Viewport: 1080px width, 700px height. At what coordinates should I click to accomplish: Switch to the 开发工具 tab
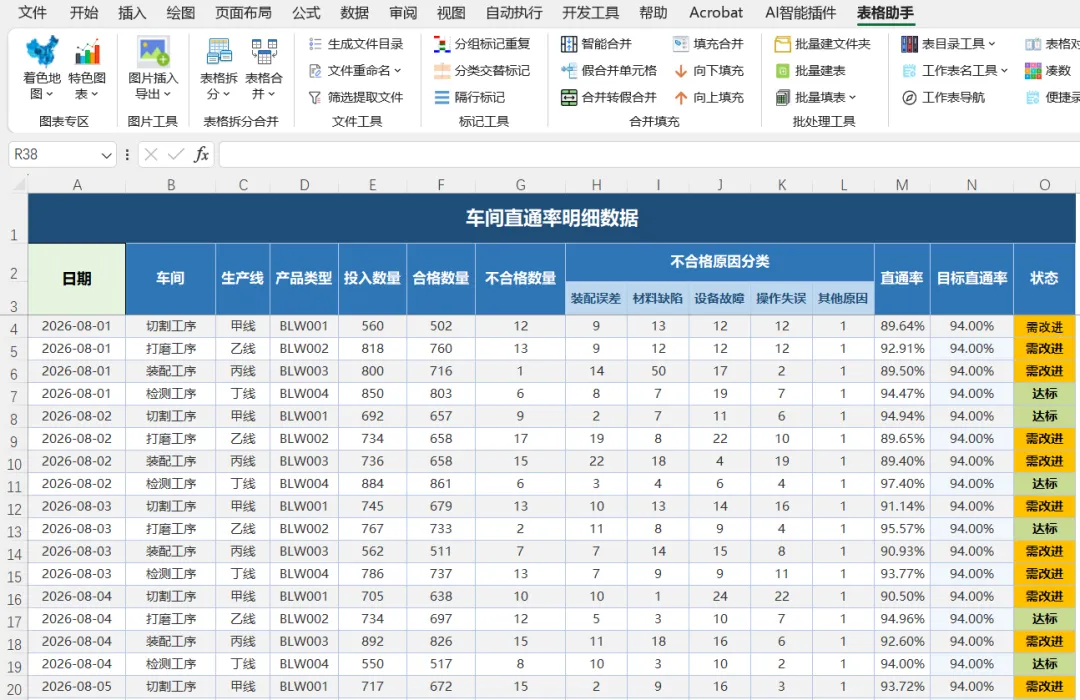coord(590,13)
